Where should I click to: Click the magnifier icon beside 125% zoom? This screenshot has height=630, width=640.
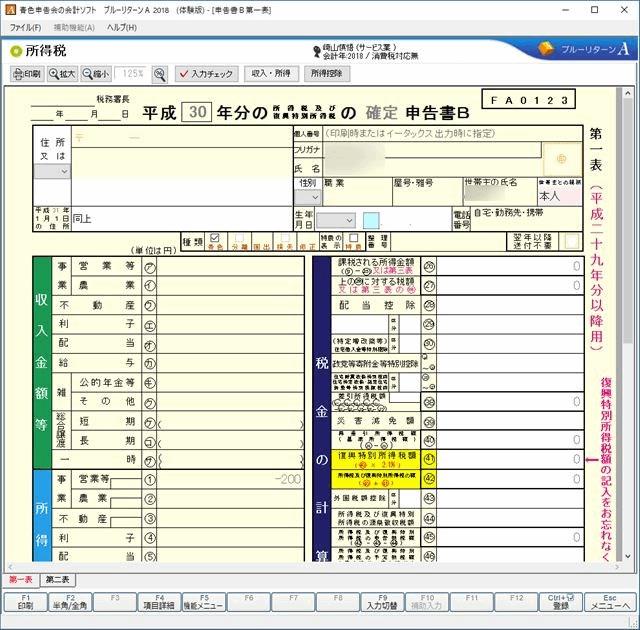[x=160, y=74]
